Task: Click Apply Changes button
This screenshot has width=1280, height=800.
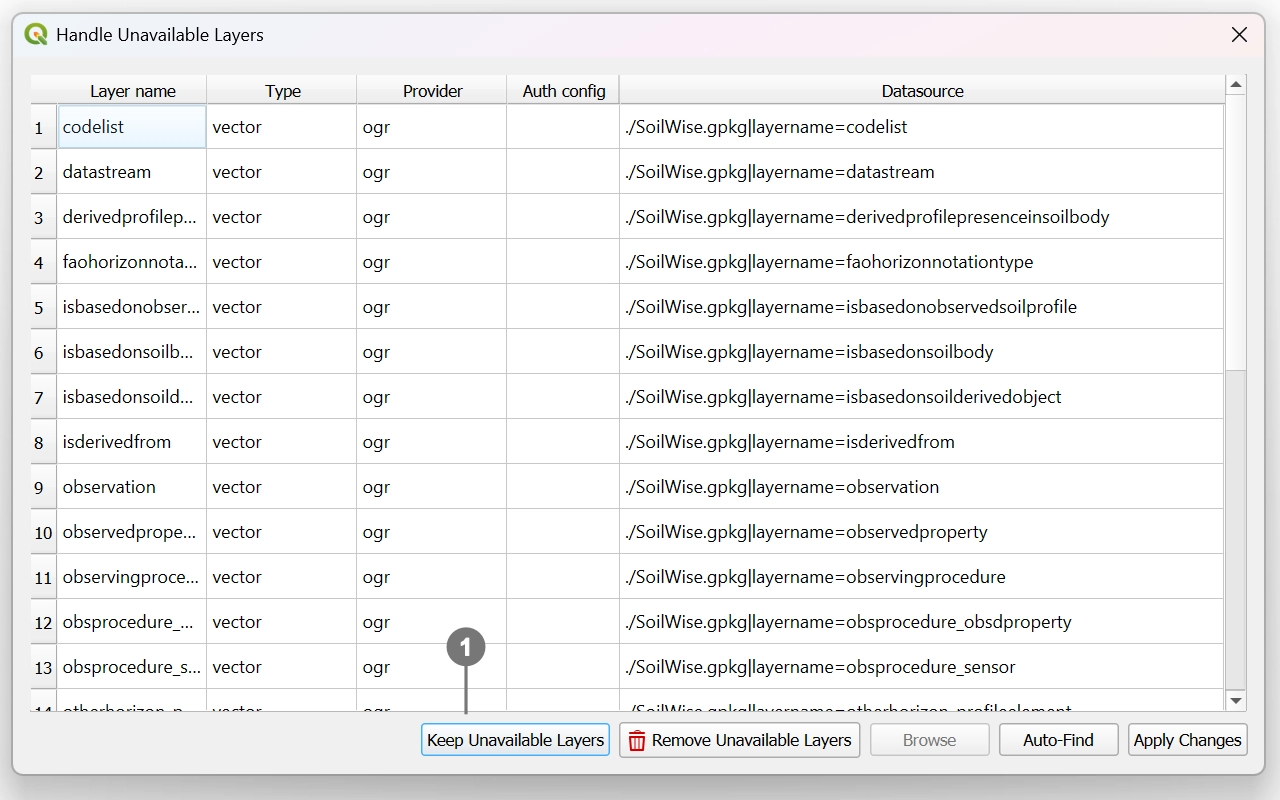Action: tap(1187, 740)
